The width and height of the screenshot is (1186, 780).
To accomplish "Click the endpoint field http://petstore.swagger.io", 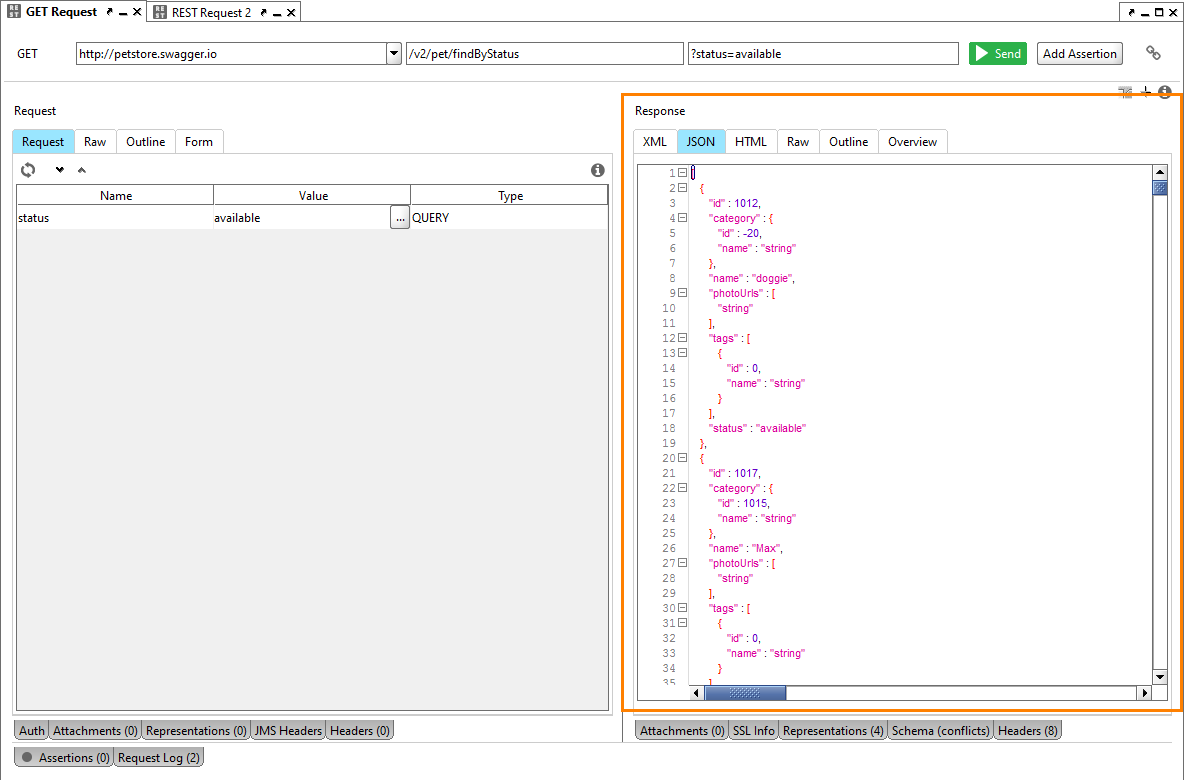I will [231, 54].
